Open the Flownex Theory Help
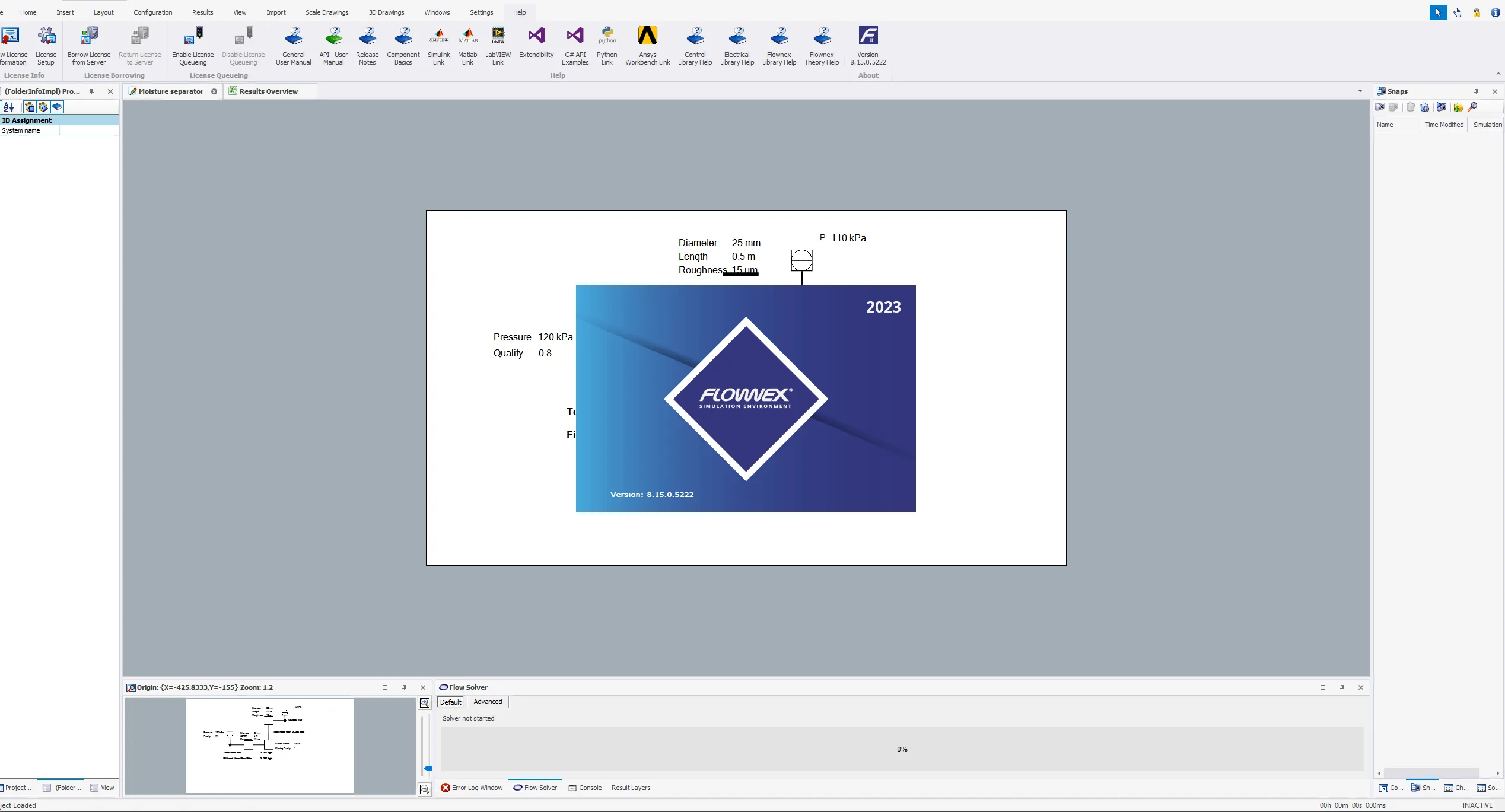 coord(822,46)
